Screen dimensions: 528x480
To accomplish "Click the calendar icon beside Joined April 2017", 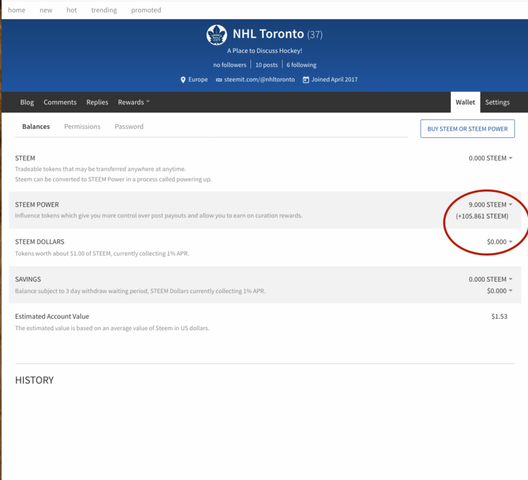I will click(x=306, y=80).
